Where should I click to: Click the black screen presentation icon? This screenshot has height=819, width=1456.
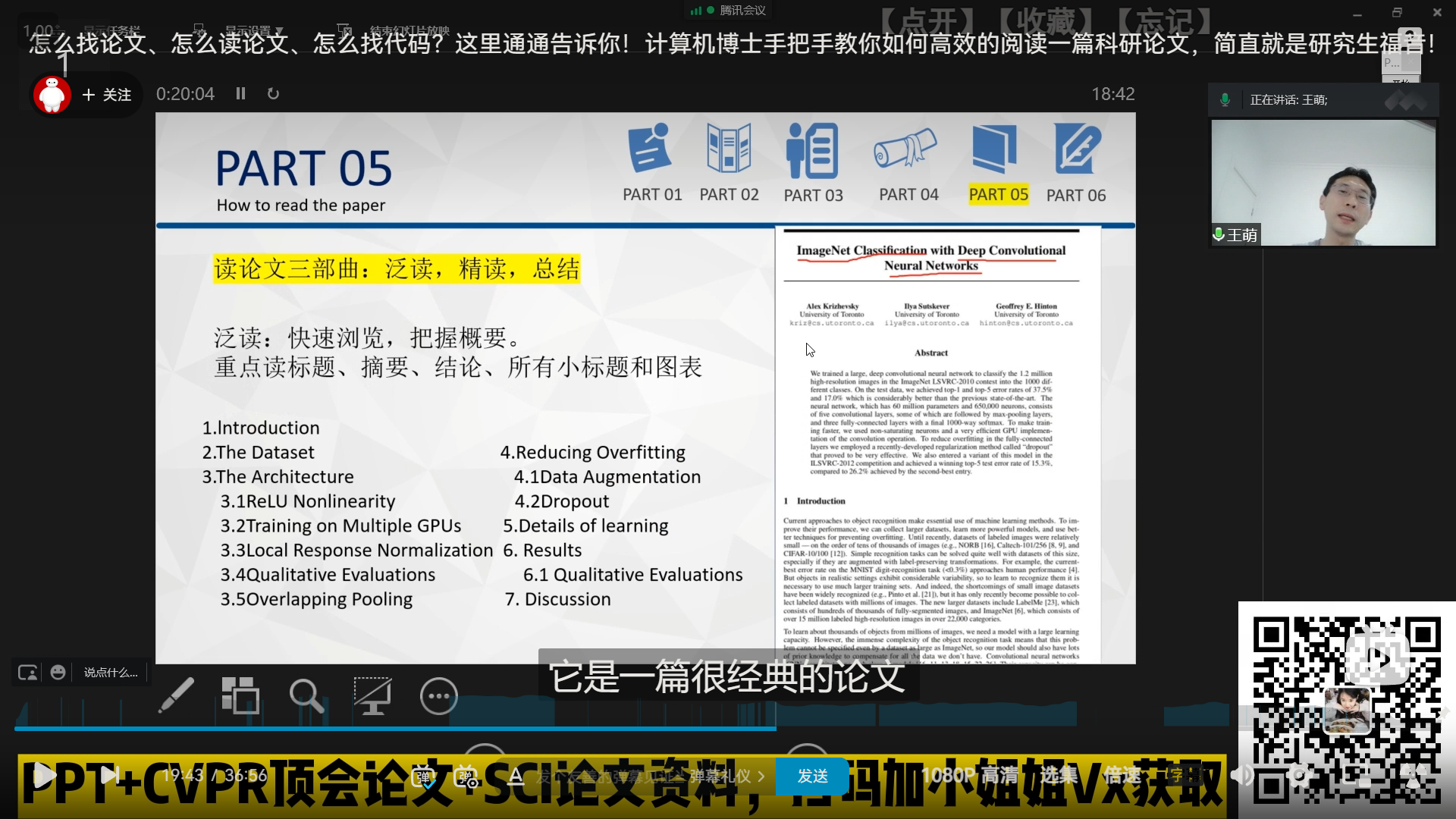[x=372, y=695]
